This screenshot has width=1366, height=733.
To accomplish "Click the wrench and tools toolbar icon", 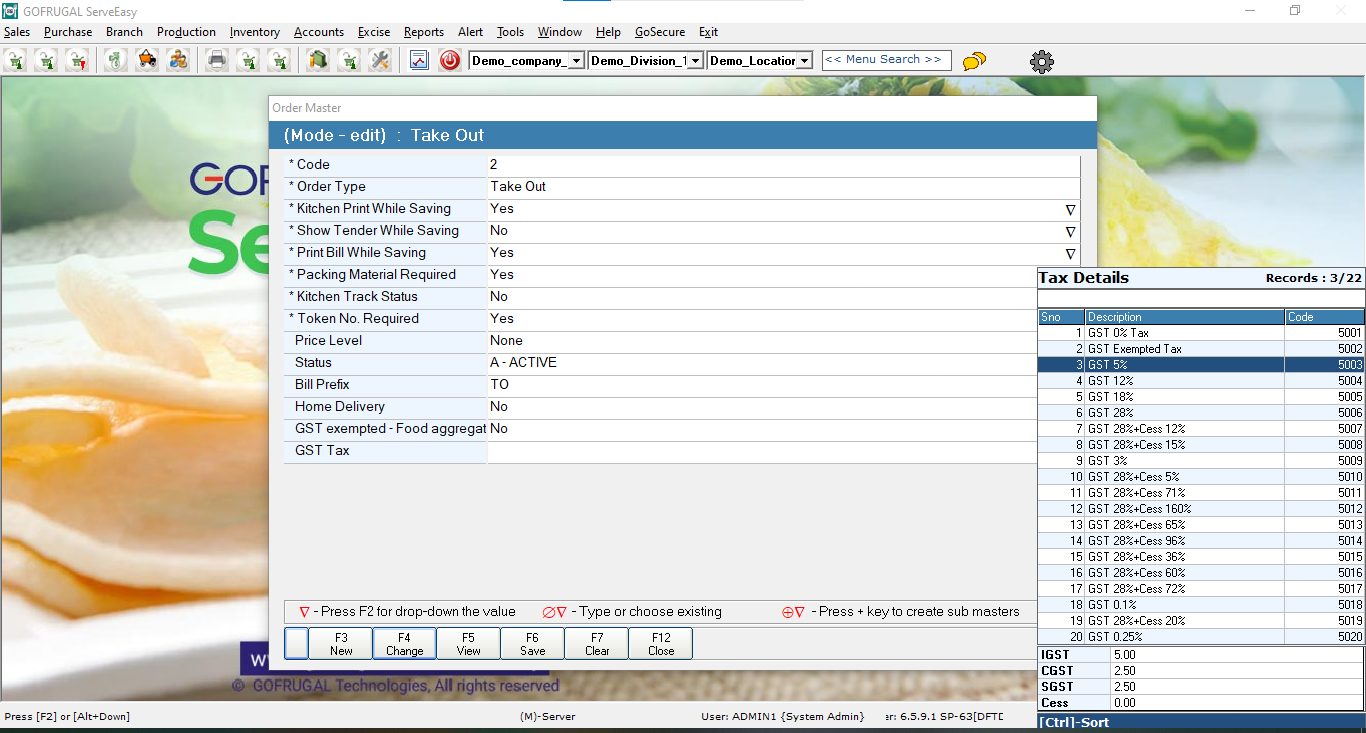I will click(x=379, y=60).
